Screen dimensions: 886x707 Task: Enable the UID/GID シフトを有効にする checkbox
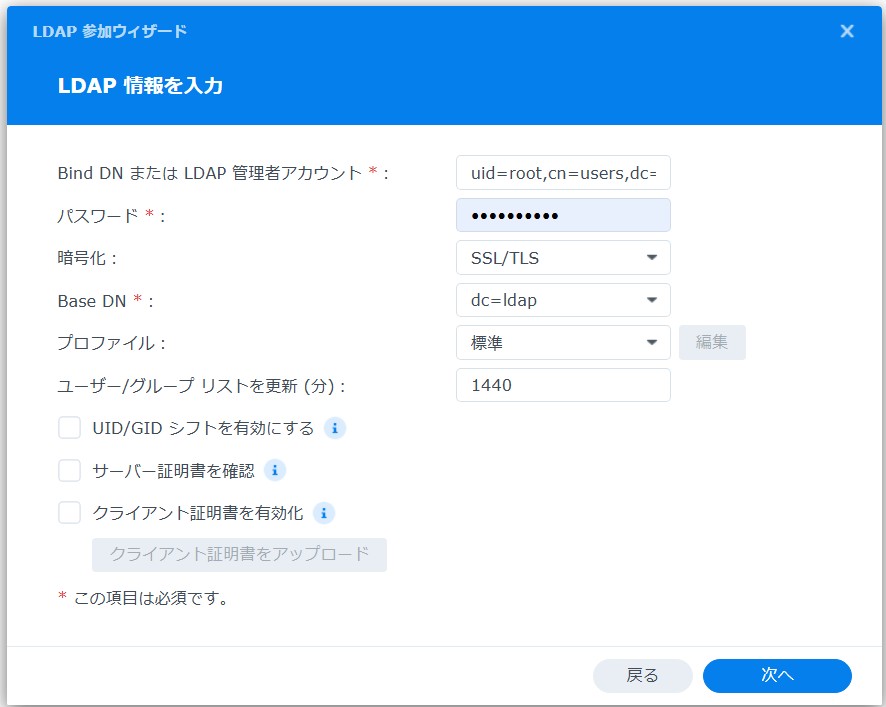coord(69,428)
